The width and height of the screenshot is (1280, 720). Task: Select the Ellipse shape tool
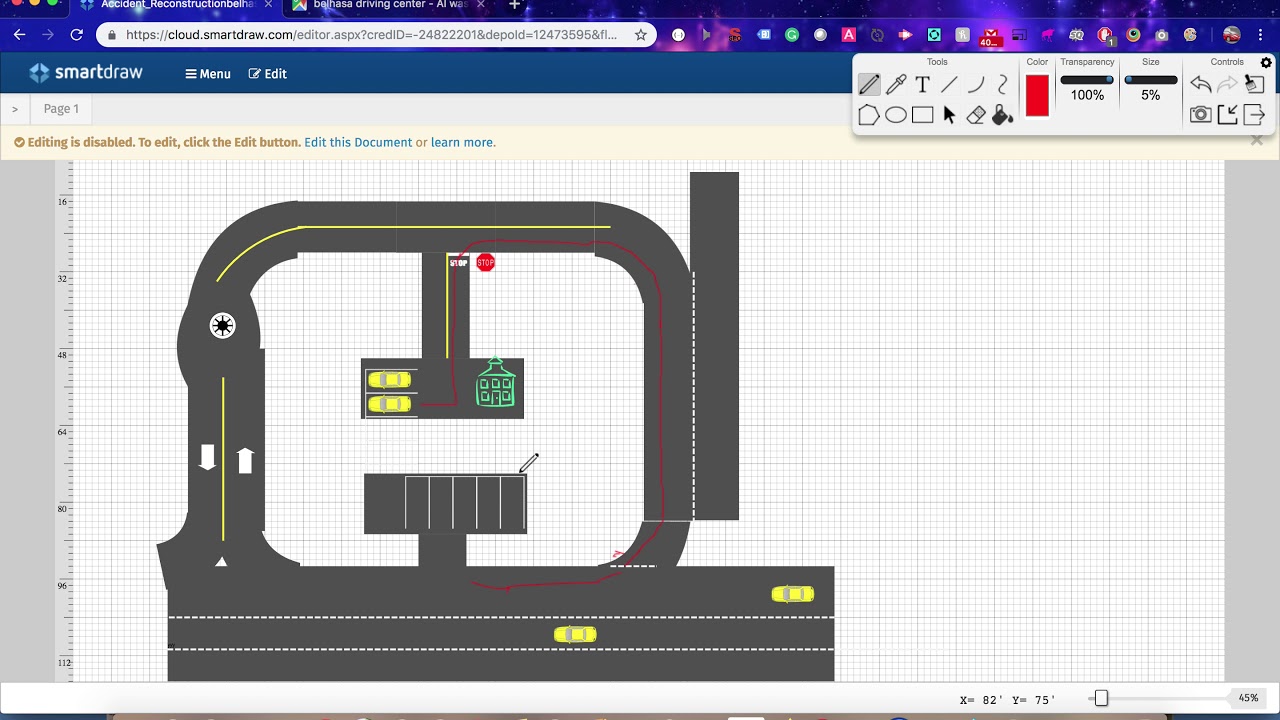click(896, 115)
